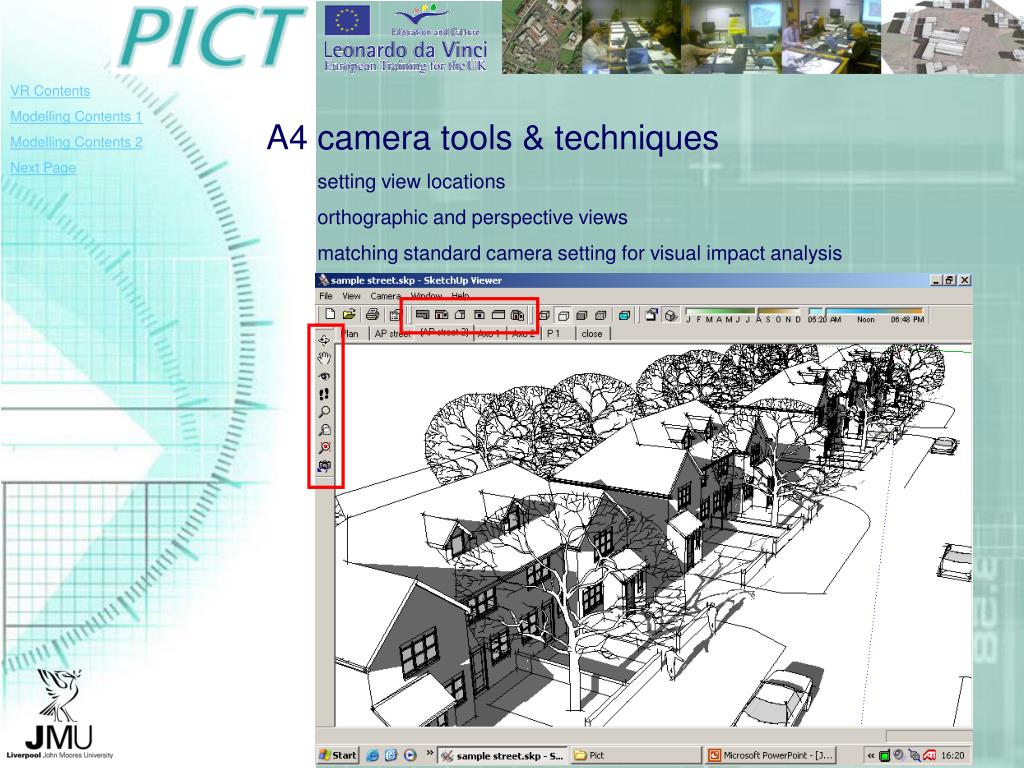The height and width of the screenshot is (768, 1024).
Task: Click the Leonardo da Vinci banner logo
Action: [x=406, y=38]
